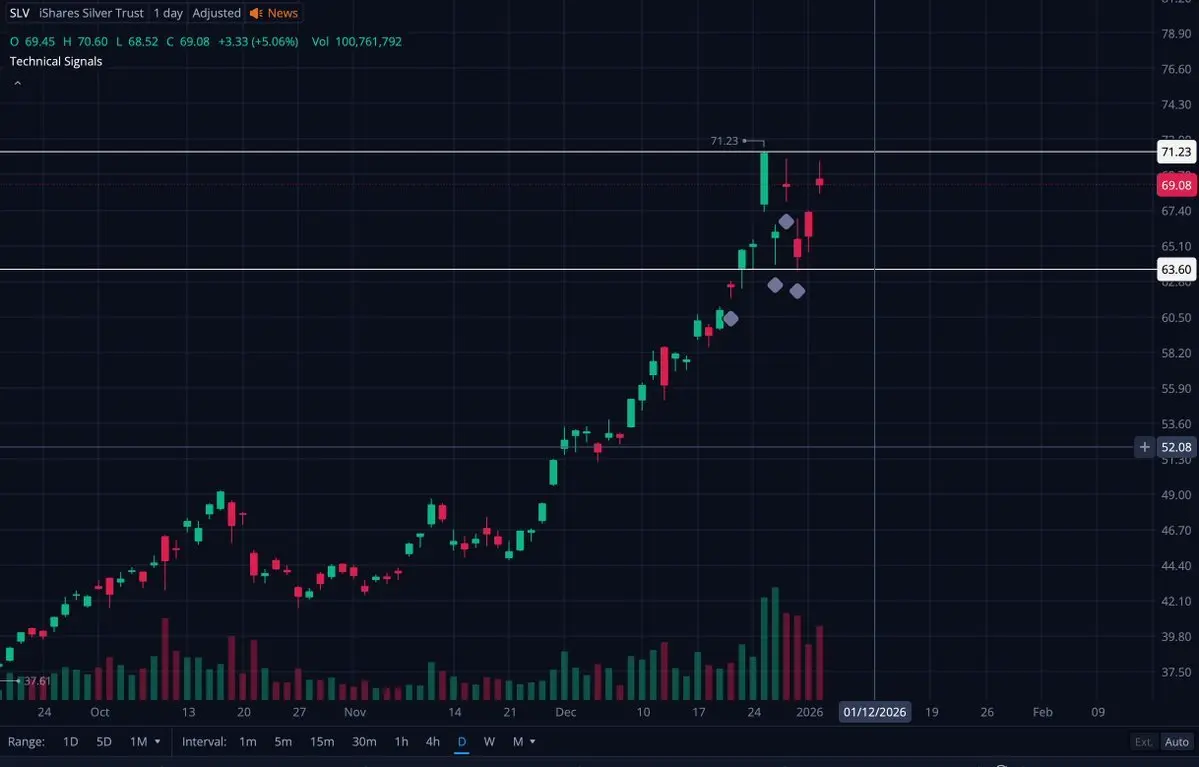Click the 46.70 price axis label
1199x767 pixels.
1176,530
